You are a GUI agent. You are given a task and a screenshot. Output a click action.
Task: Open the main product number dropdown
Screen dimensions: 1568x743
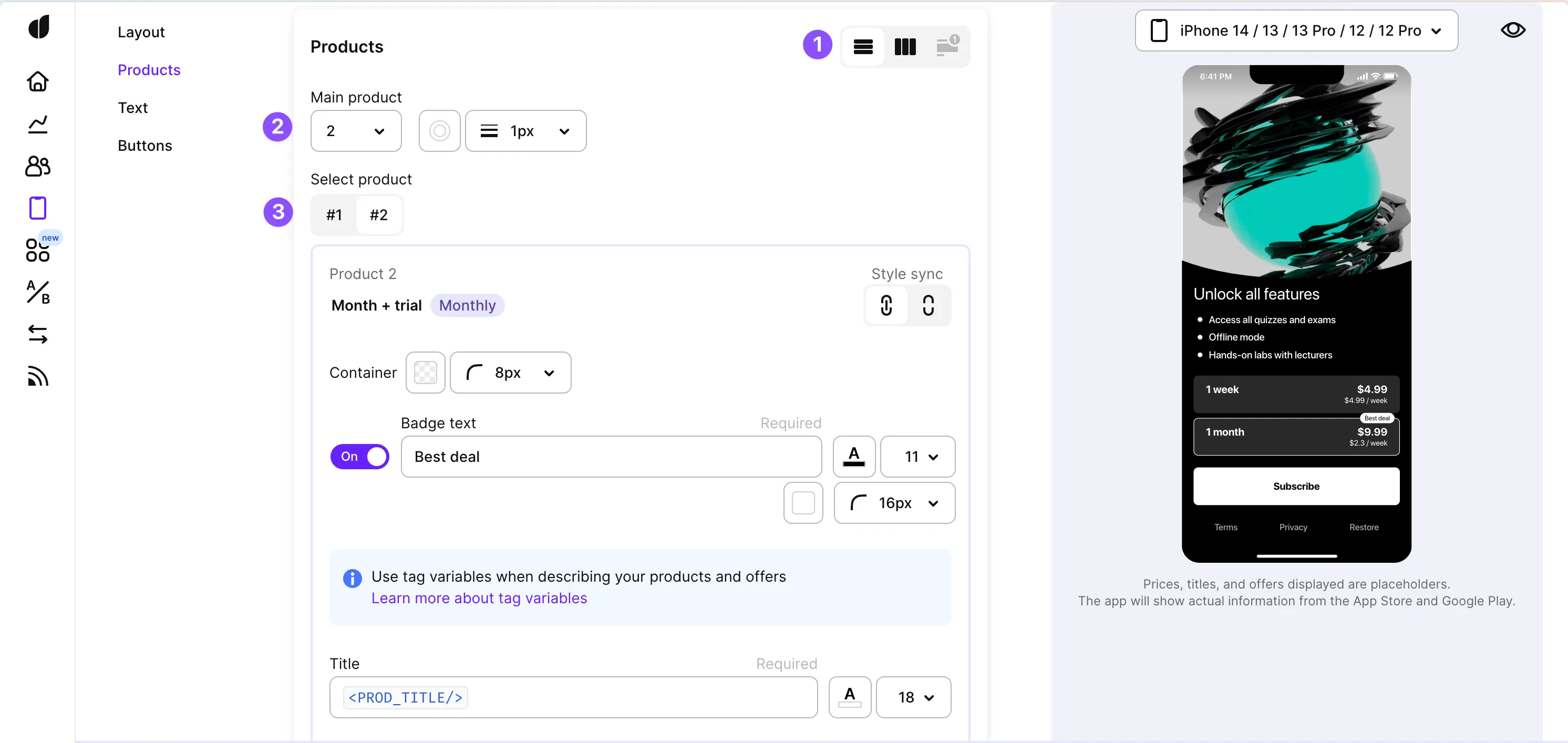pos(355,131)
